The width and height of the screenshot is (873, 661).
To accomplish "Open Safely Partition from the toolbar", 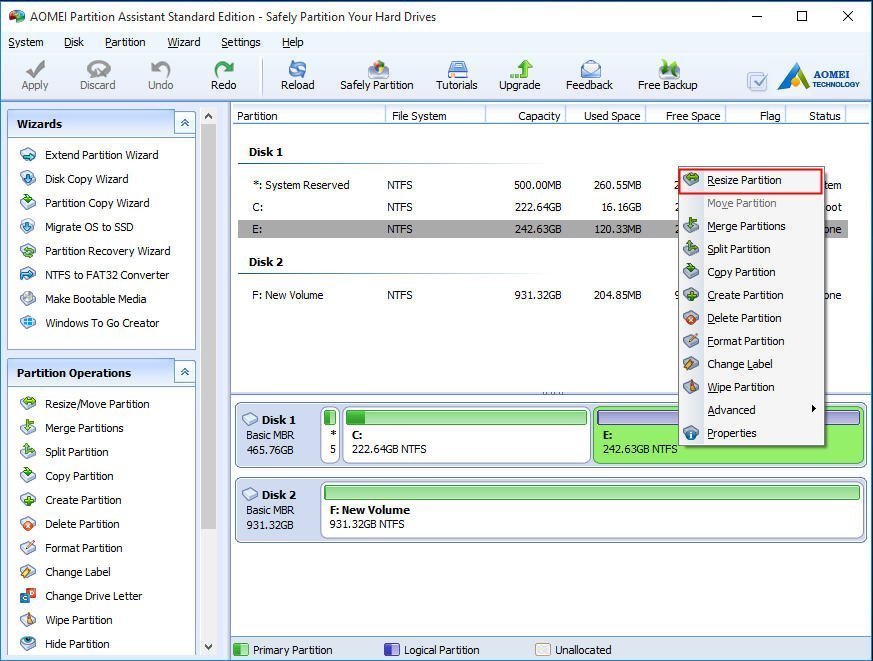I will point(376,75).
